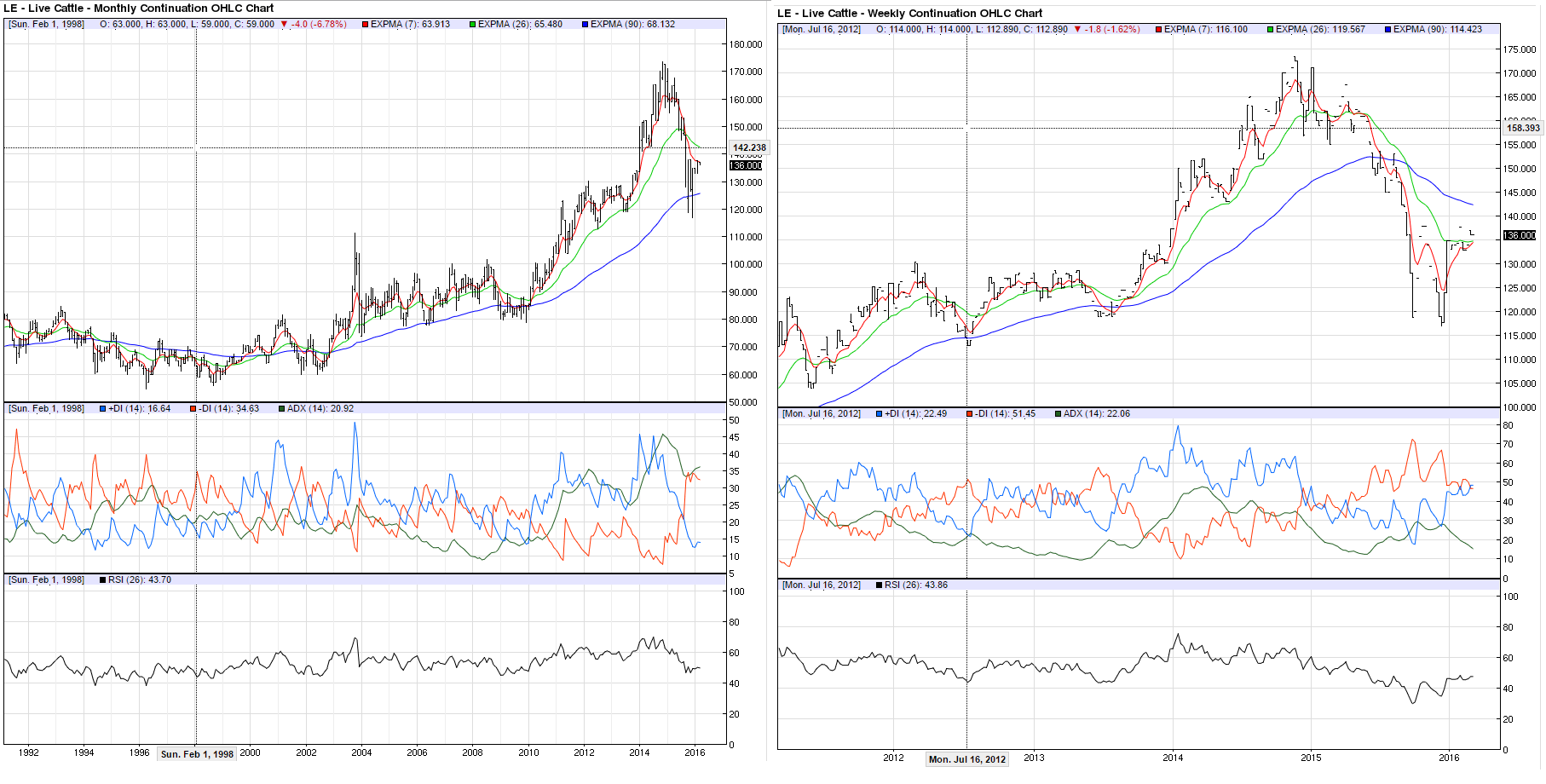Click the 'O: 63.000' open value
Image resolution: width=1546 pixels, height=784 pixels.
[x=121, y=25]
